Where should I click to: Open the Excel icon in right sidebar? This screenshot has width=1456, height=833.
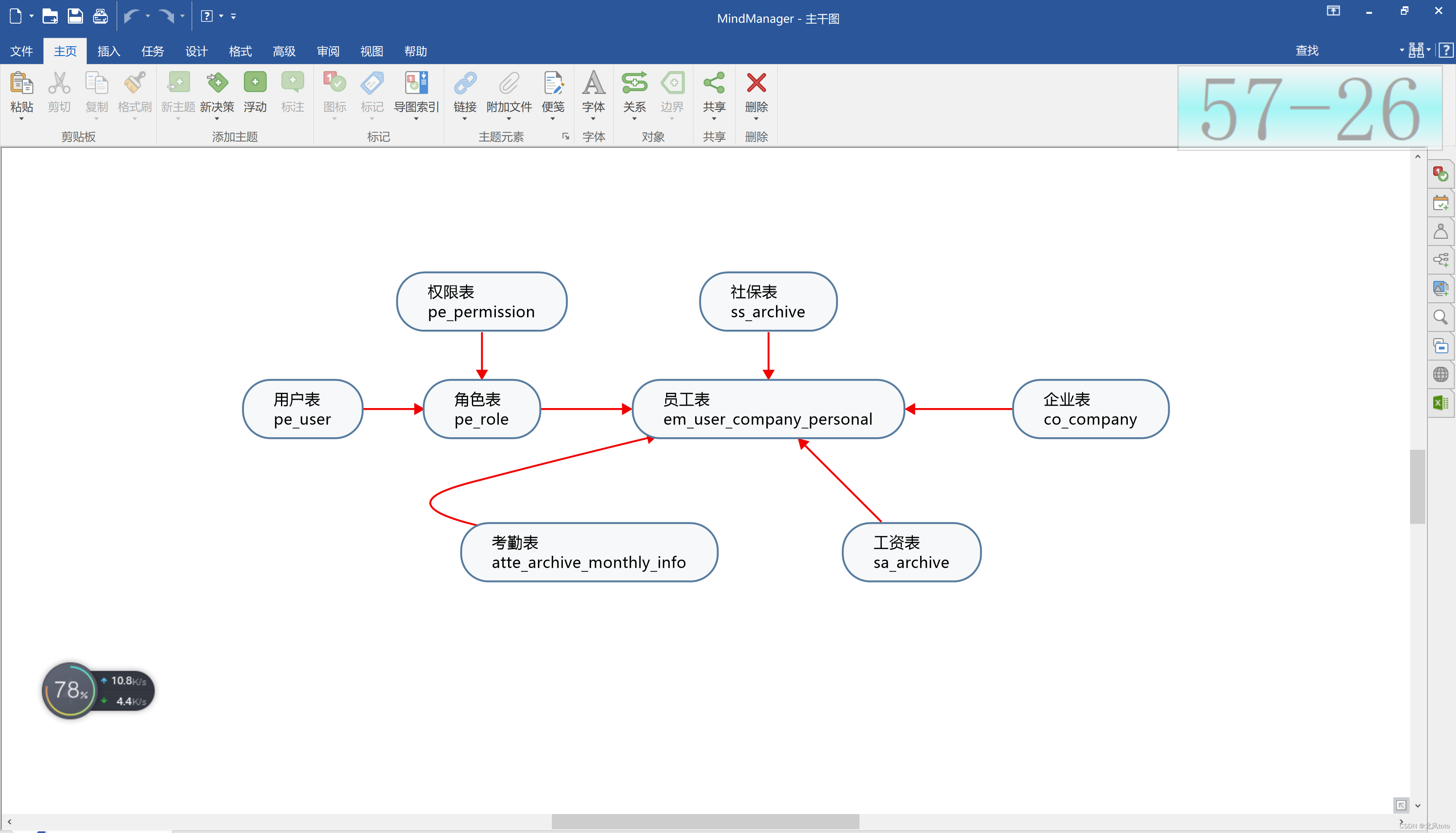(x=1440, y=403)
